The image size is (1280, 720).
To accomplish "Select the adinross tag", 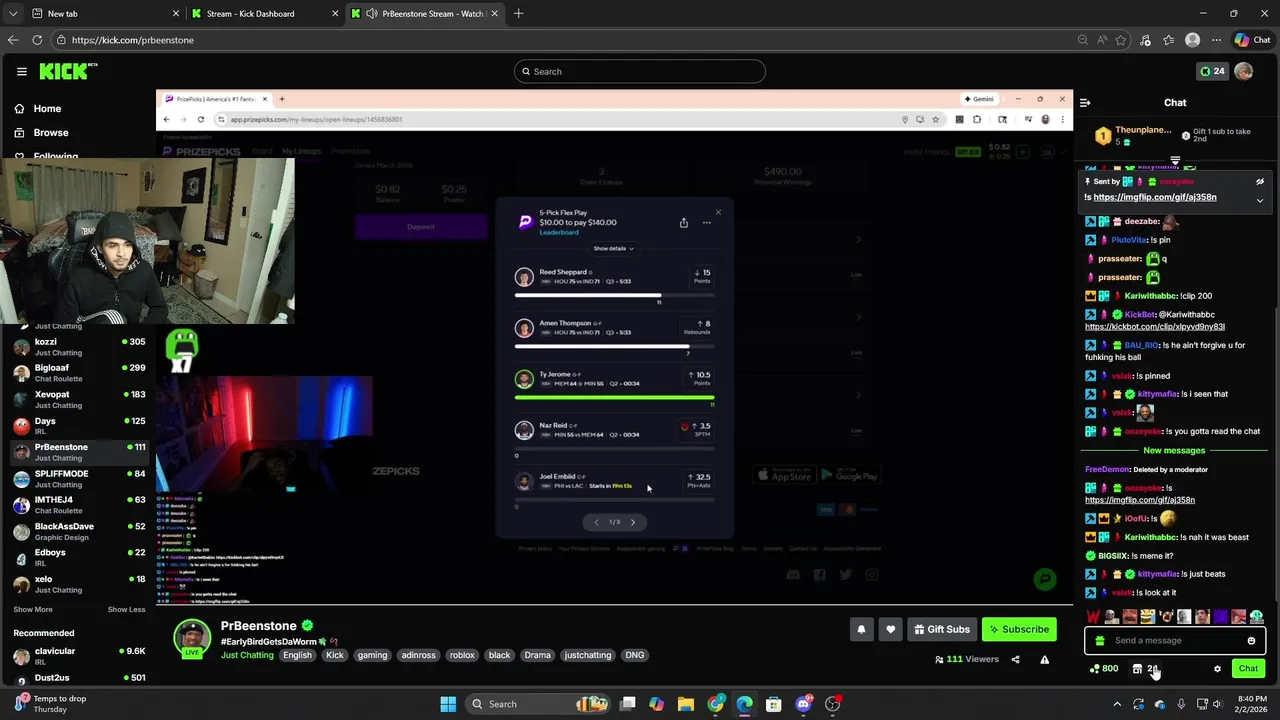I will pyautogui.click(x=418, y=655).
